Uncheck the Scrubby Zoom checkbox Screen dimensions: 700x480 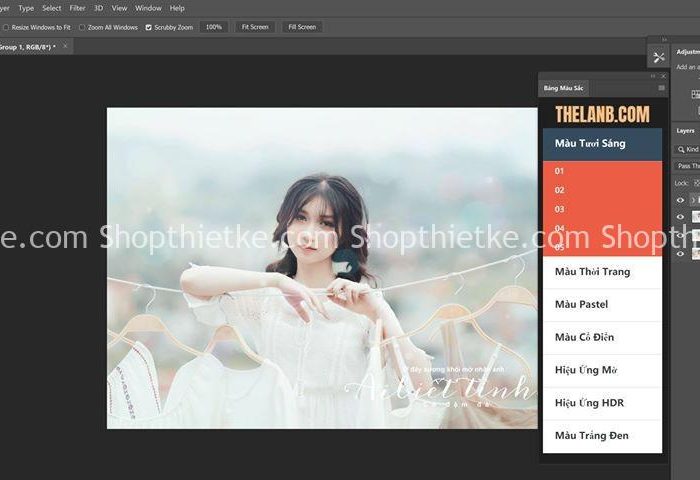click(149, 27)
